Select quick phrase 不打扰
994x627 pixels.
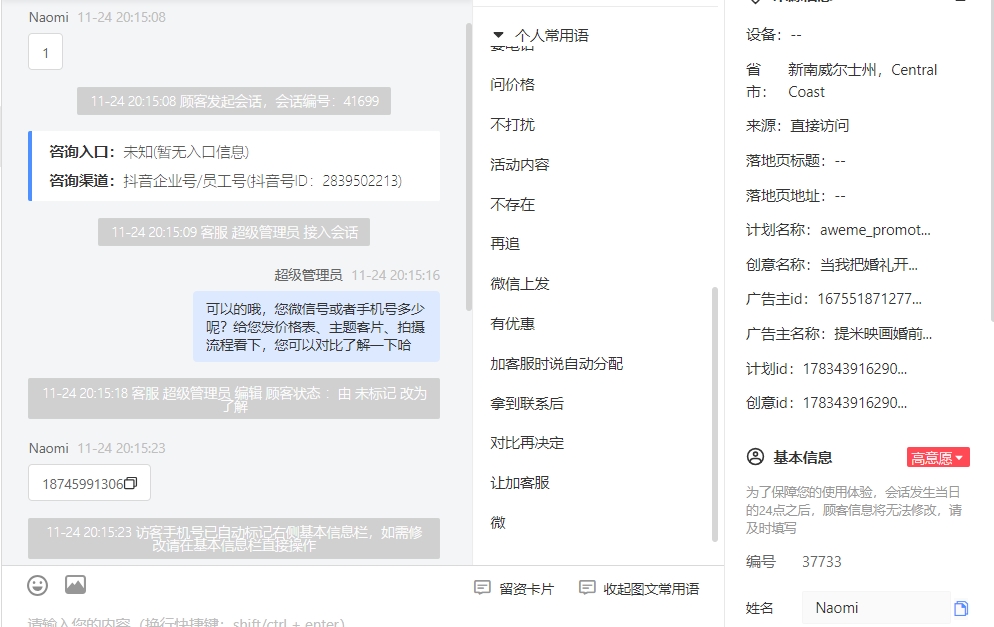(x=512, y=124)
